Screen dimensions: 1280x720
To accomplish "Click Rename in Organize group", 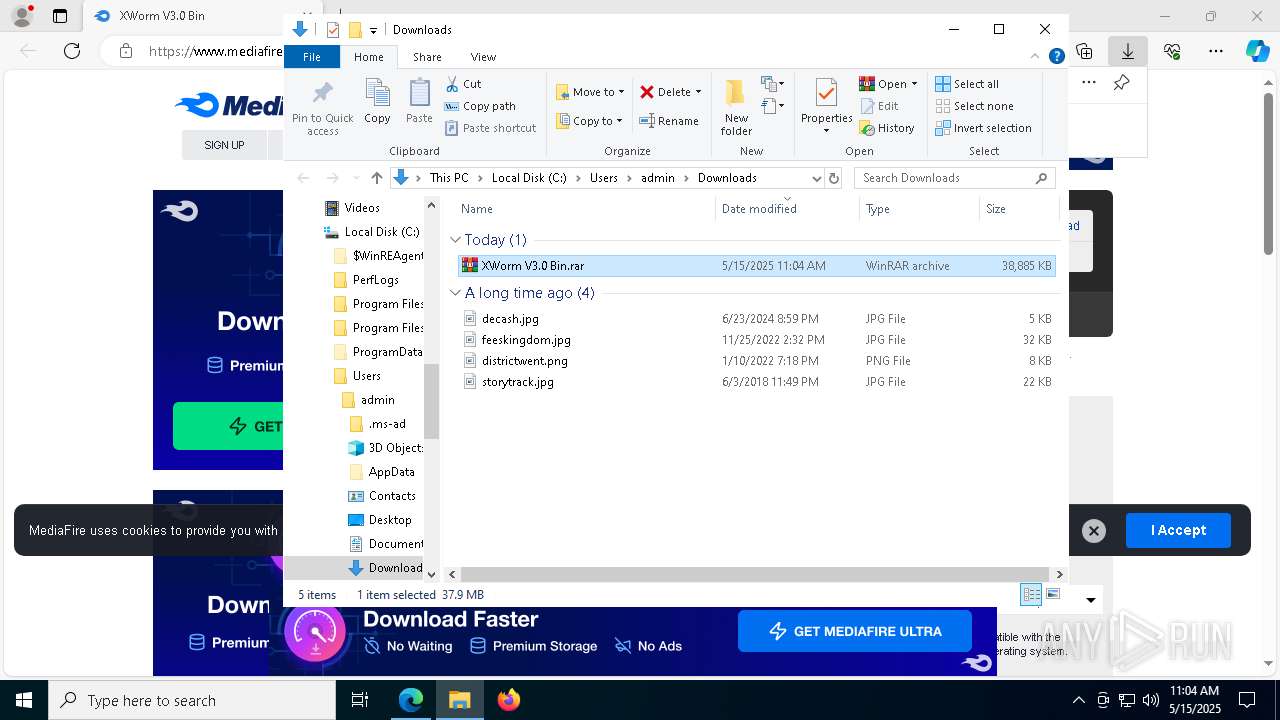I will click(669, 121).
